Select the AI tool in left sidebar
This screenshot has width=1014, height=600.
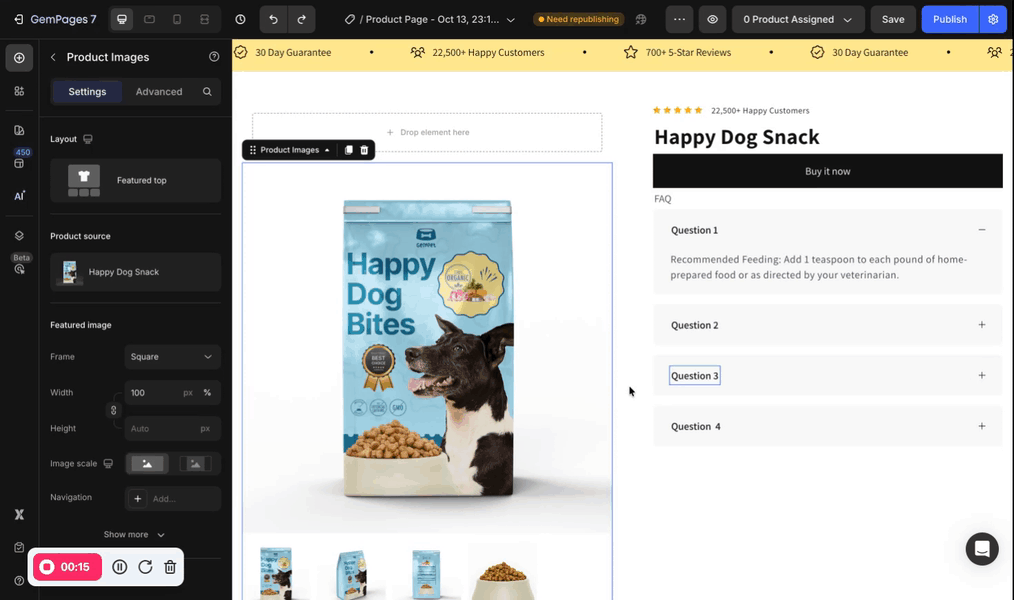click(18, 194)
